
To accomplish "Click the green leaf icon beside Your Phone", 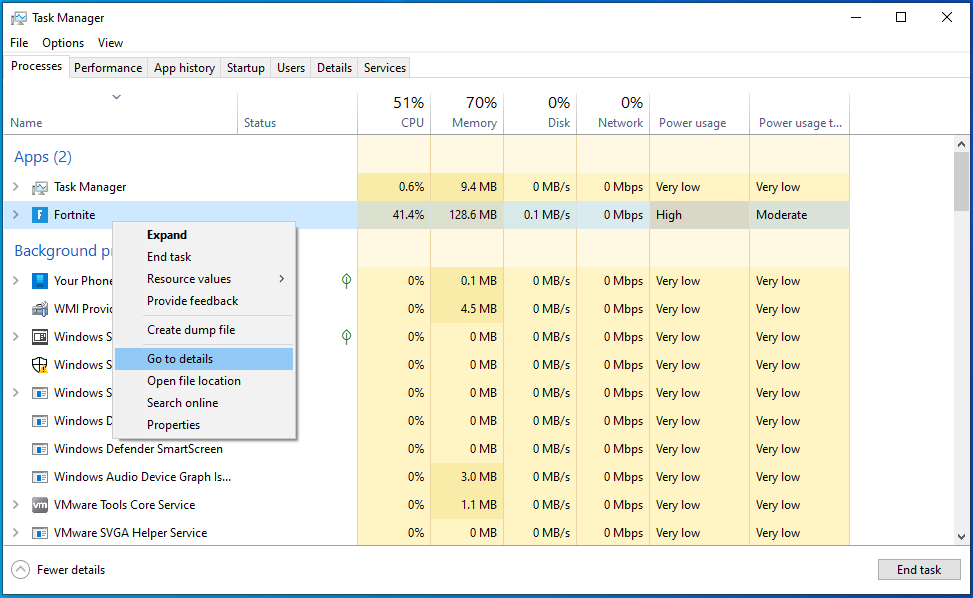I will [346, 281].
